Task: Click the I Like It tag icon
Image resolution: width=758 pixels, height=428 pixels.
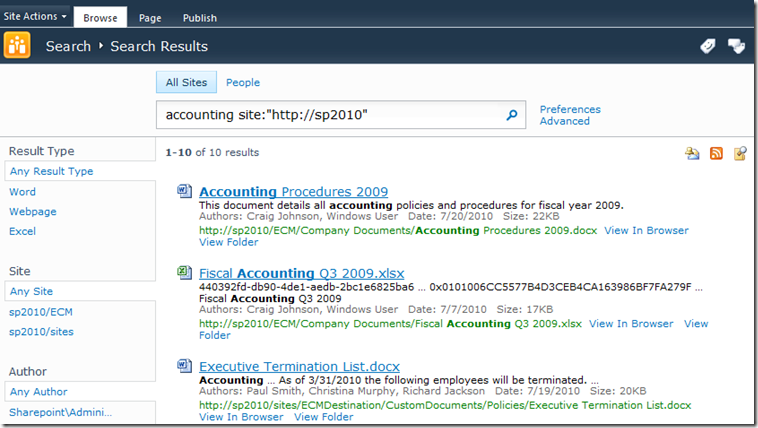Action: coord(708,46)
